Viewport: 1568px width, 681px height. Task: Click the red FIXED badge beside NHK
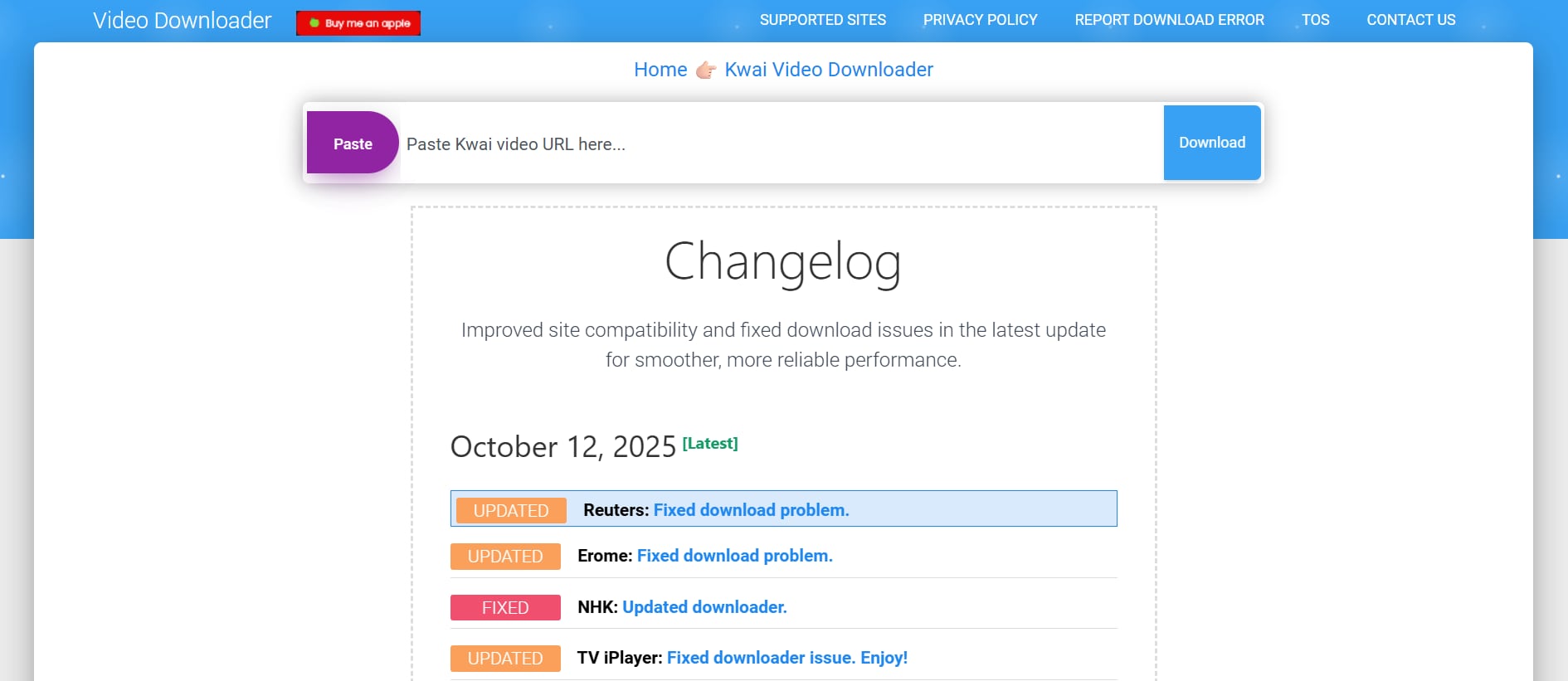point(505,607)
